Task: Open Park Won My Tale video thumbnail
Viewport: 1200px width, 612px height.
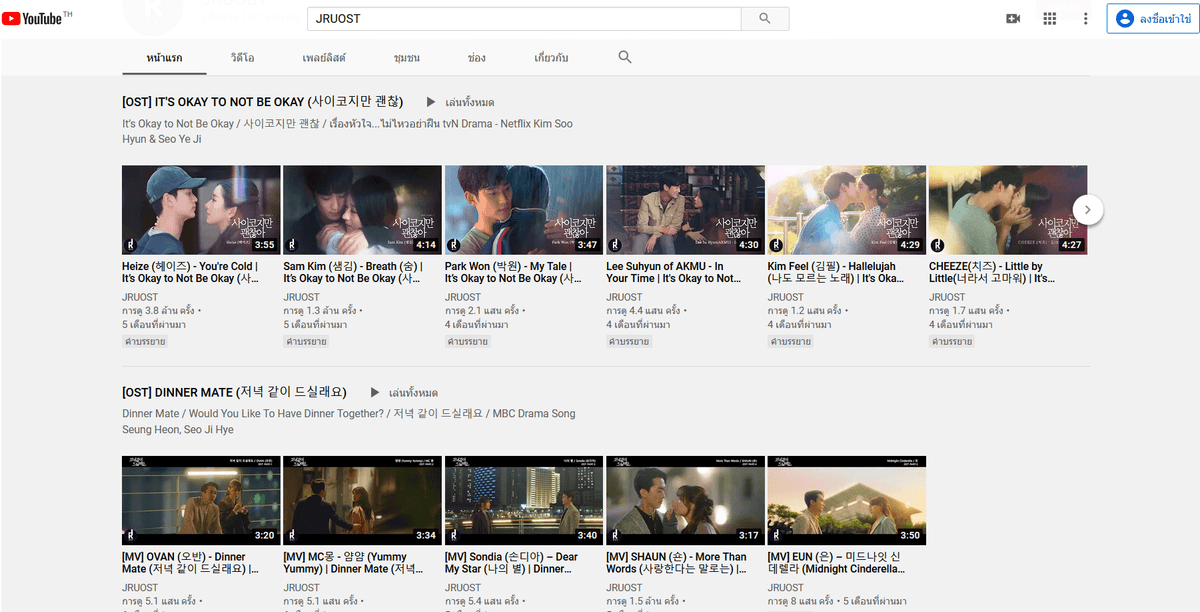Action: click(x=524, y=210)
